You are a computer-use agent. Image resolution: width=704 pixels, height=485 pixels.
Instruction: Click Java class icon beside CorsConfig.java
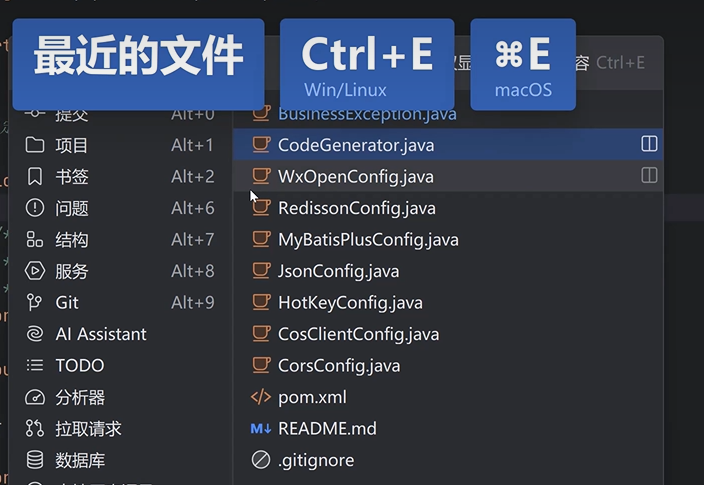click(x=261, y=365)
